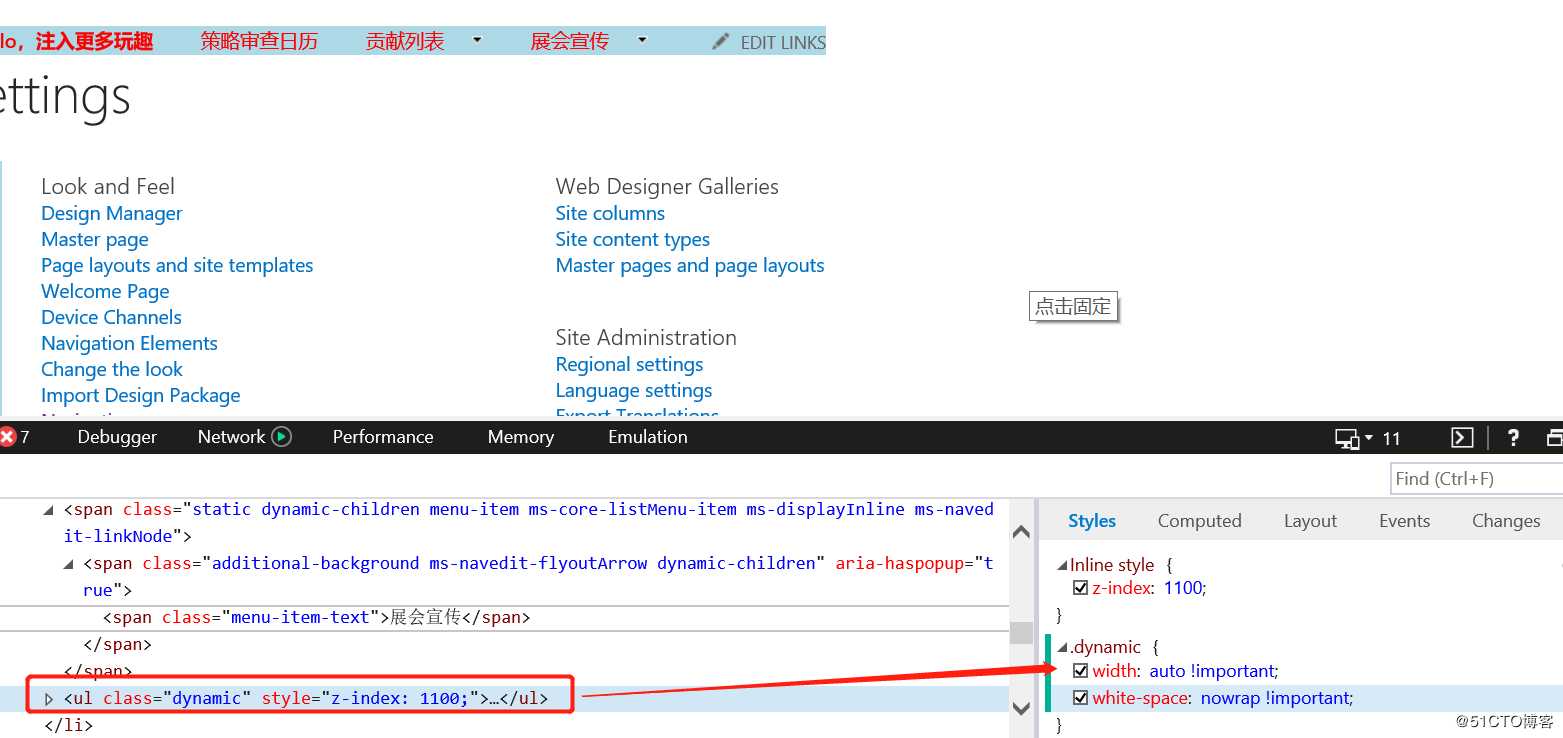Click the 点击固定 button
Image resolution: width=1563 pixels, height=738 pixels.
pos(1073,307)
